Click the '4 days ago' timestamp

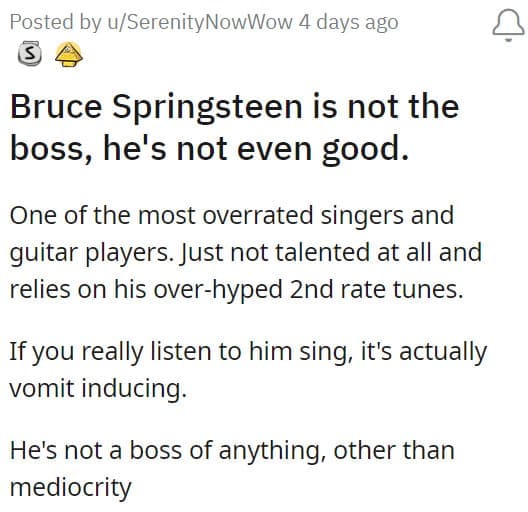pos(349,22)
